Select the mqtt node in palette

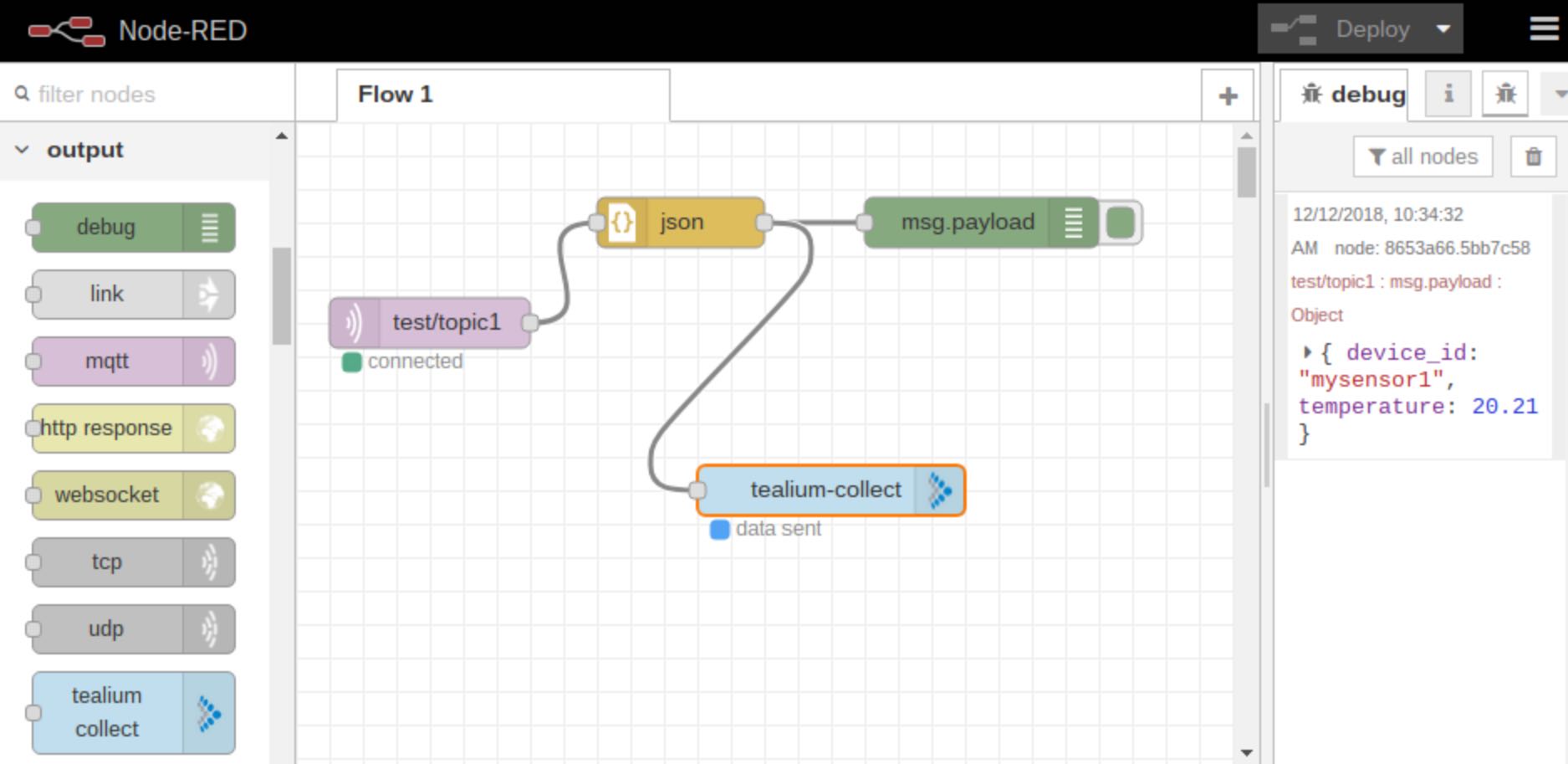(133, 361)
